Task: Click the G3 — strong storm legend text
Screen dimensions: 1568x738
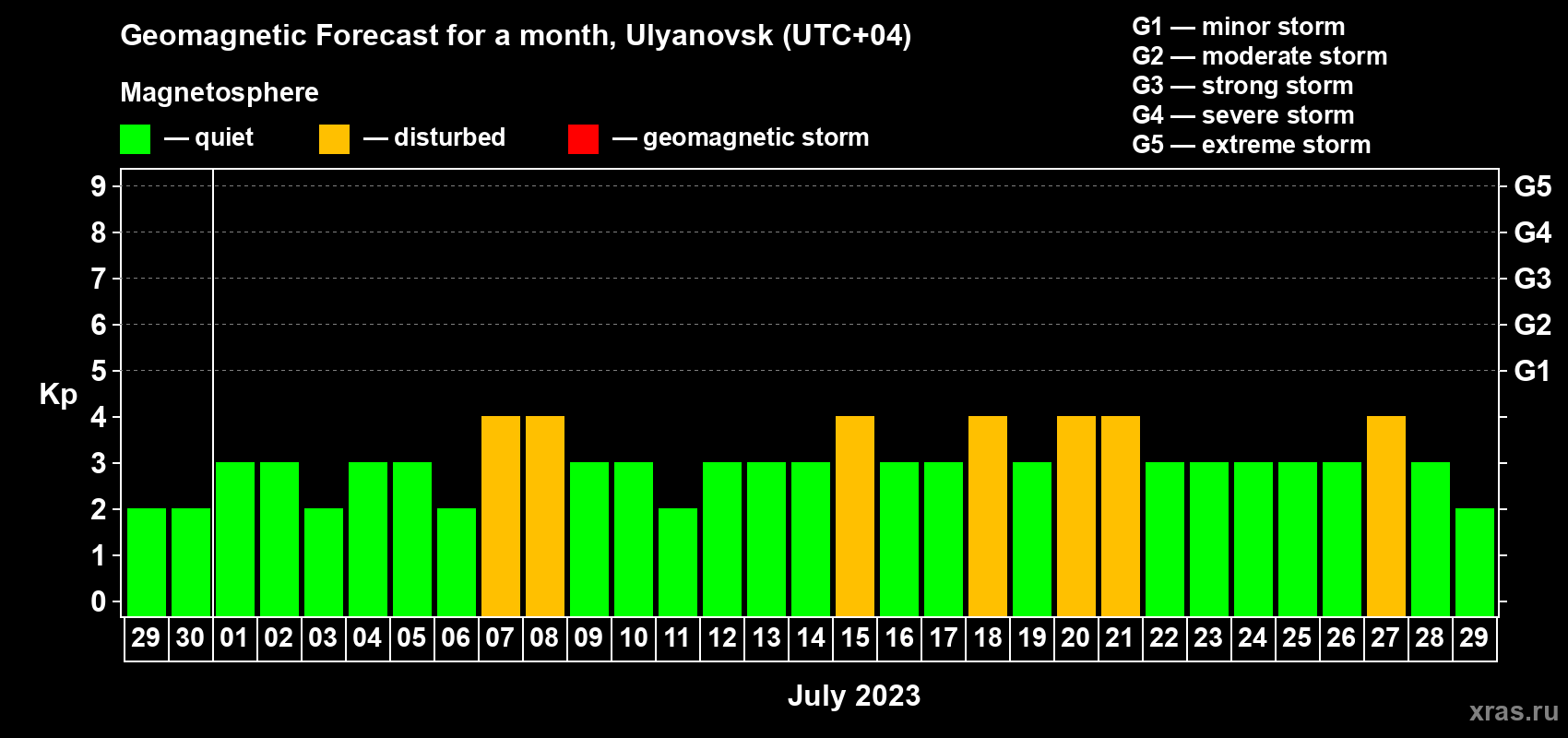Action: tap(1242, 86)
